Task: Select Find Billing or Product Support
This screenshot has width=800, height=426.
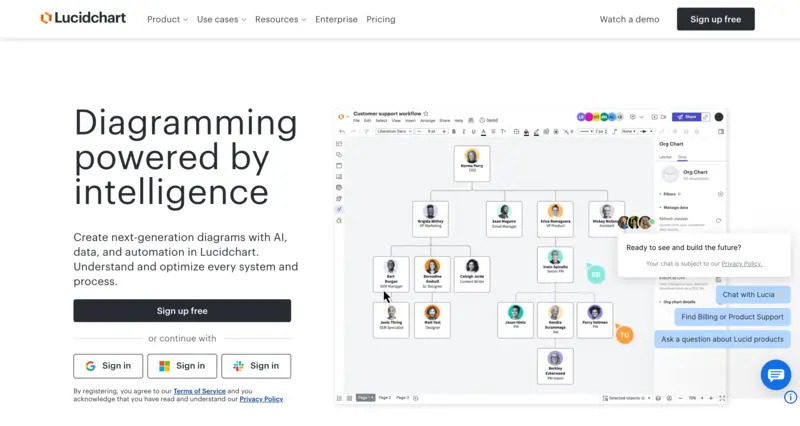Action: [732, 317]
